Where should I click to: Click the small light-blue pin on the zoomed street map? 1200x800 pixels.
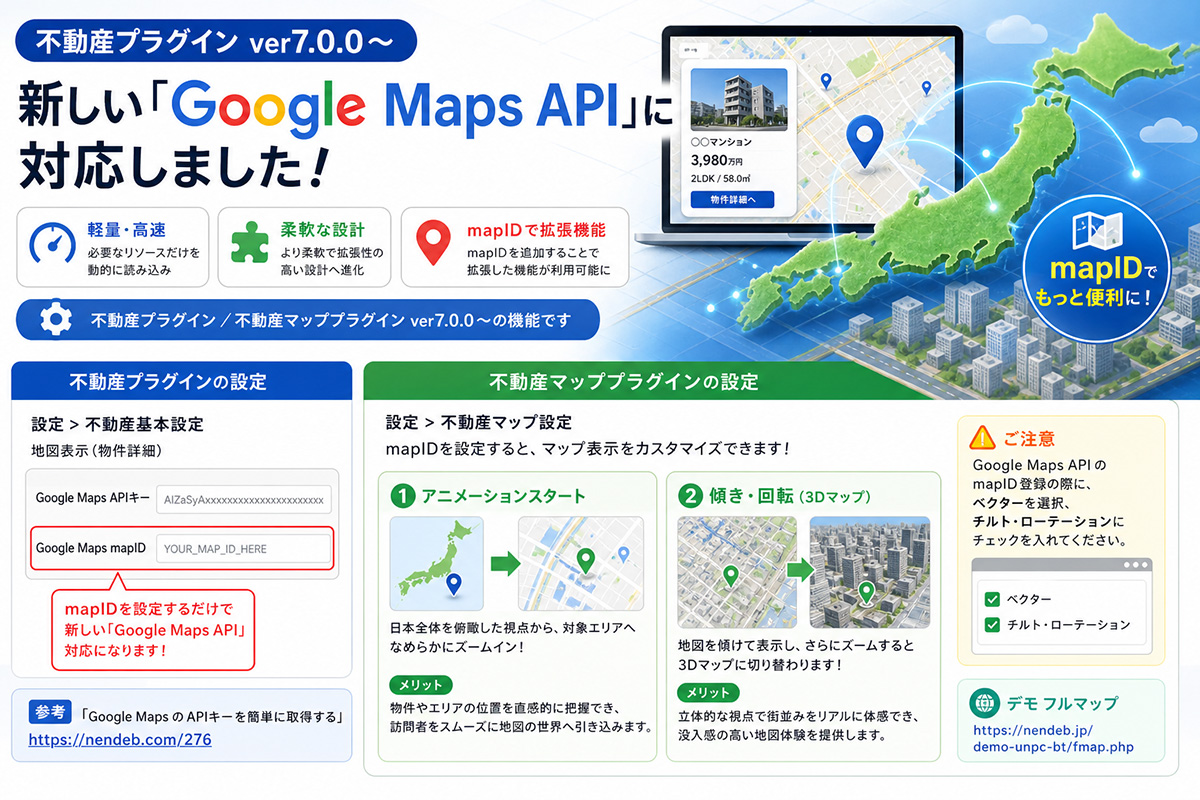624,553
